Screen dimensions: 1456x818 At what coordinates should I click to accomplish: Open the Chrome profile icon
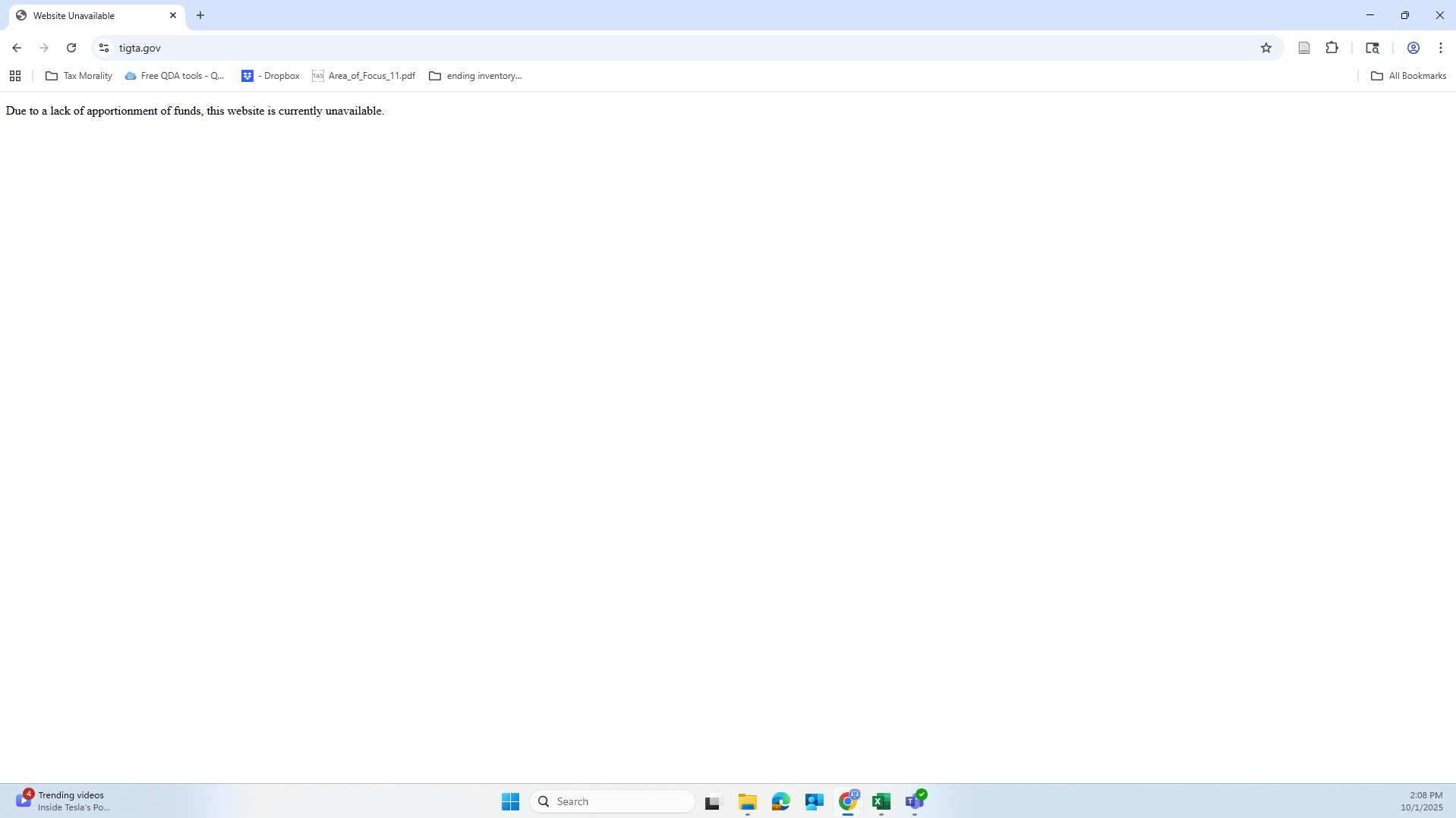point(1413,48)
